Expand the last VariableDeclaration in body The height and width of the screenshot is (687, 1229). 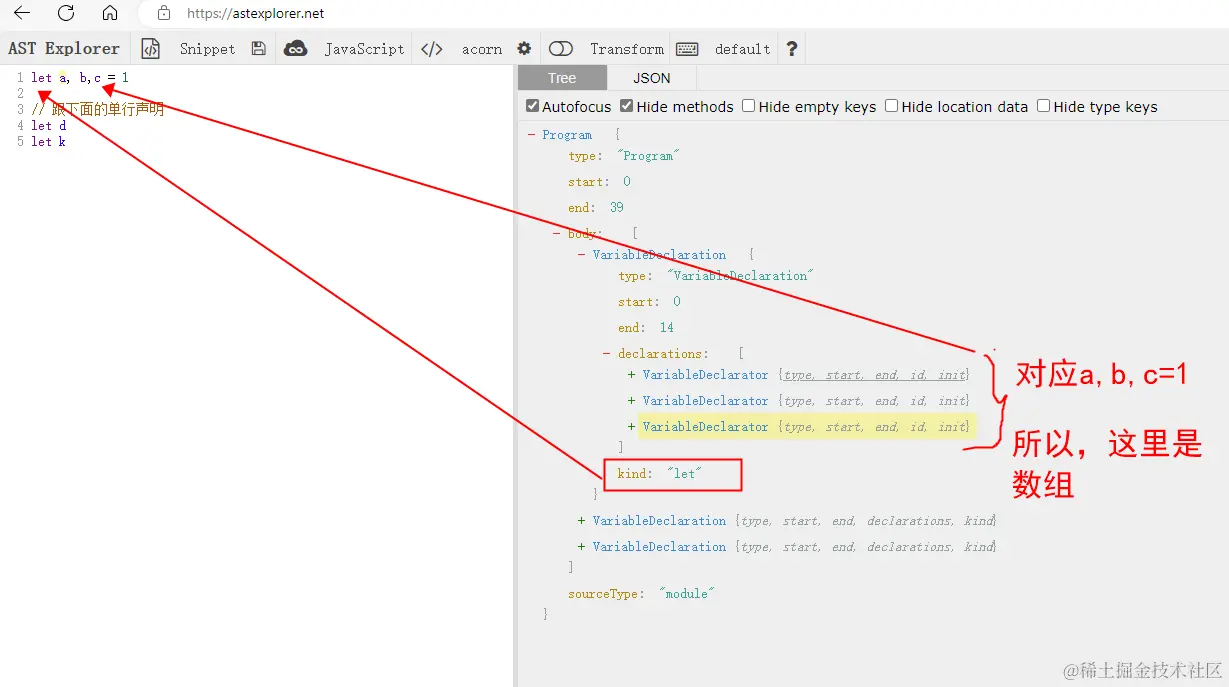581,547
